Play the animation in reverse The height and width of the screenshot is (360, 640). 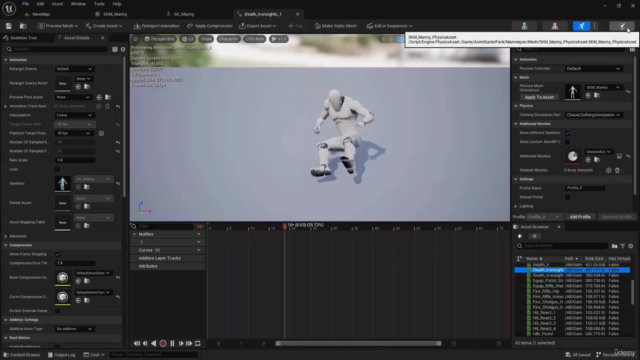pos(153,344)
